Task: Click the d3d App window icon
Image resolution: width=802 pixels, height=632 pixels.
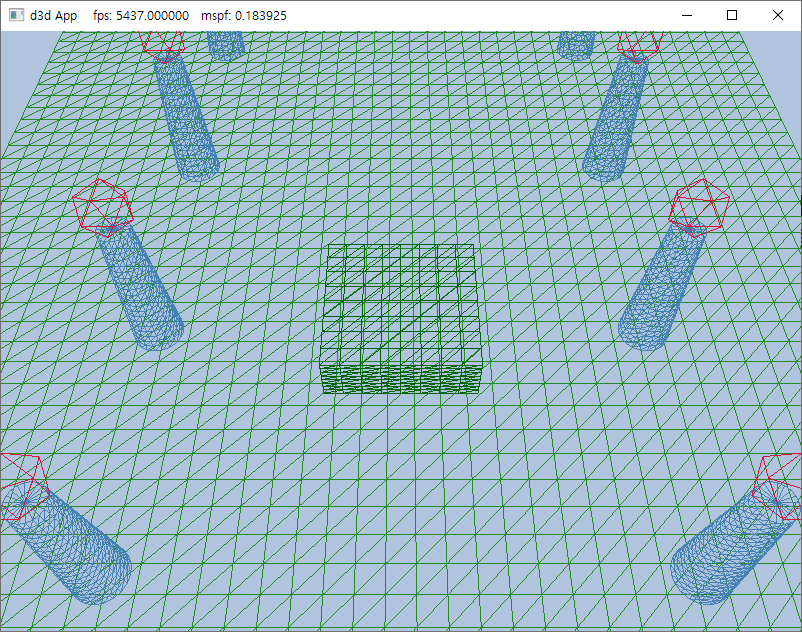Action: (x=16, y=15)
